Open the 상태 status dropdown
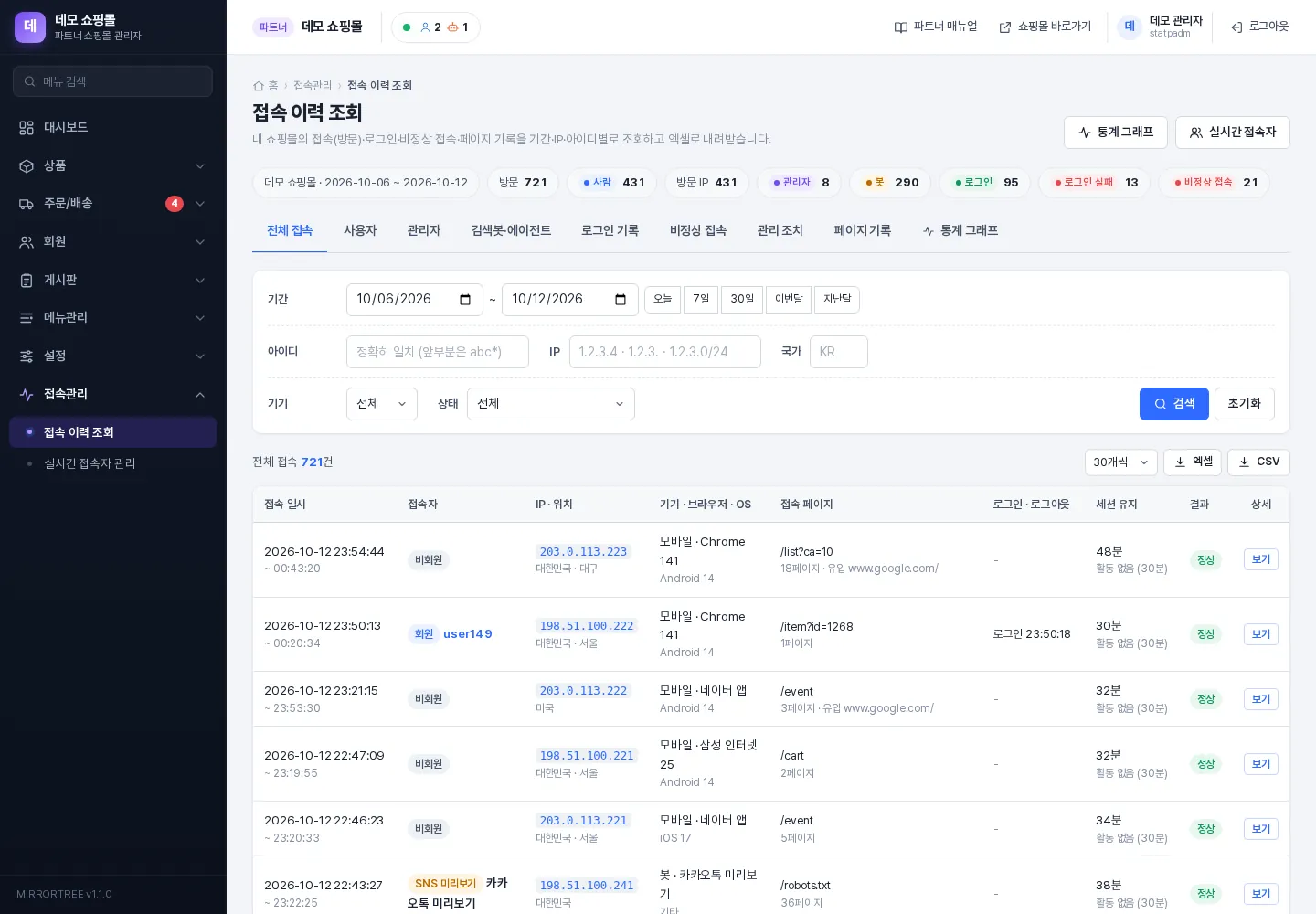Viewport: 1316px width, 914px height. point(551,404)
